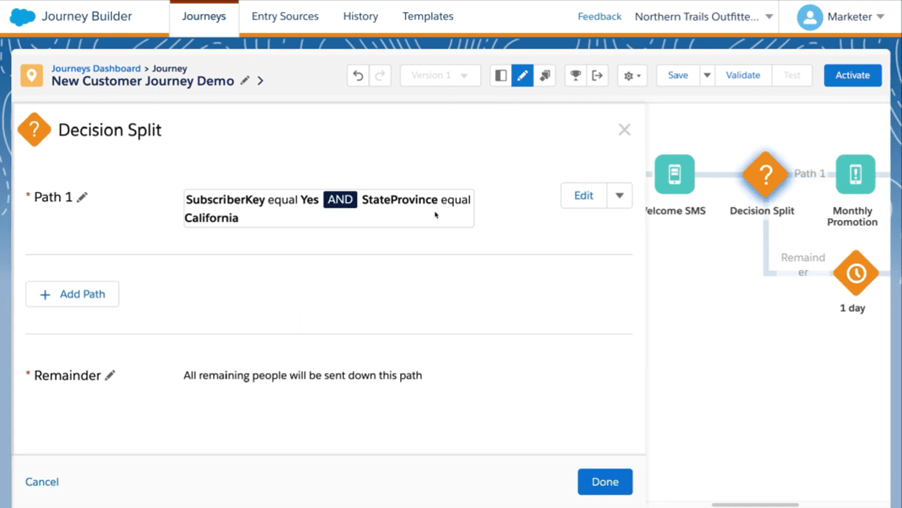Open the Version 1 dropdown
The width and height of the screenshot is (902, 508).
440,75
